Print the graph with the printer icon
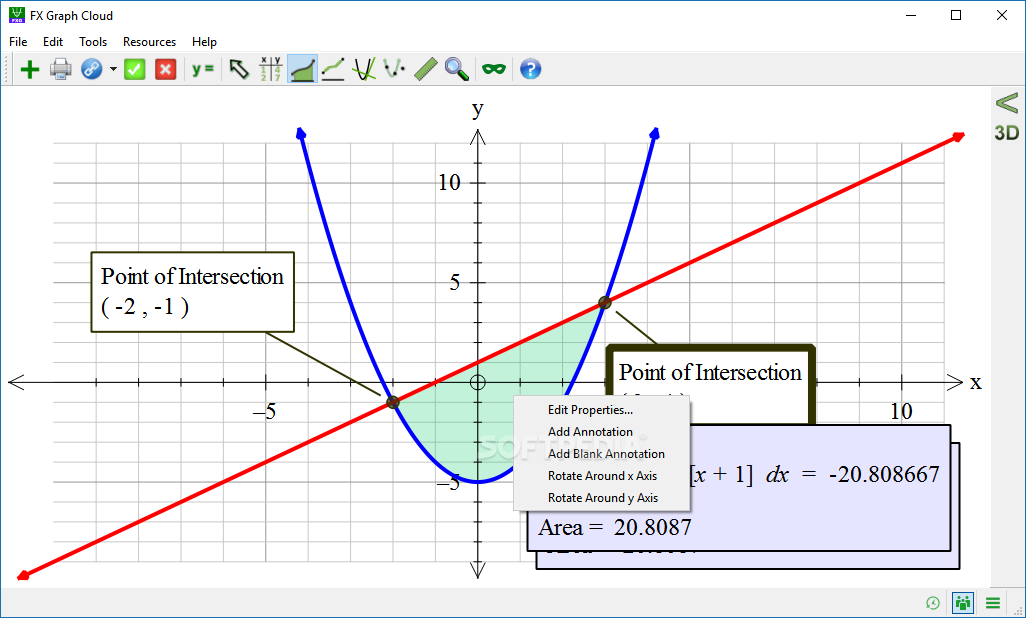The image size is (1026, 618). (x=60, y=69)
